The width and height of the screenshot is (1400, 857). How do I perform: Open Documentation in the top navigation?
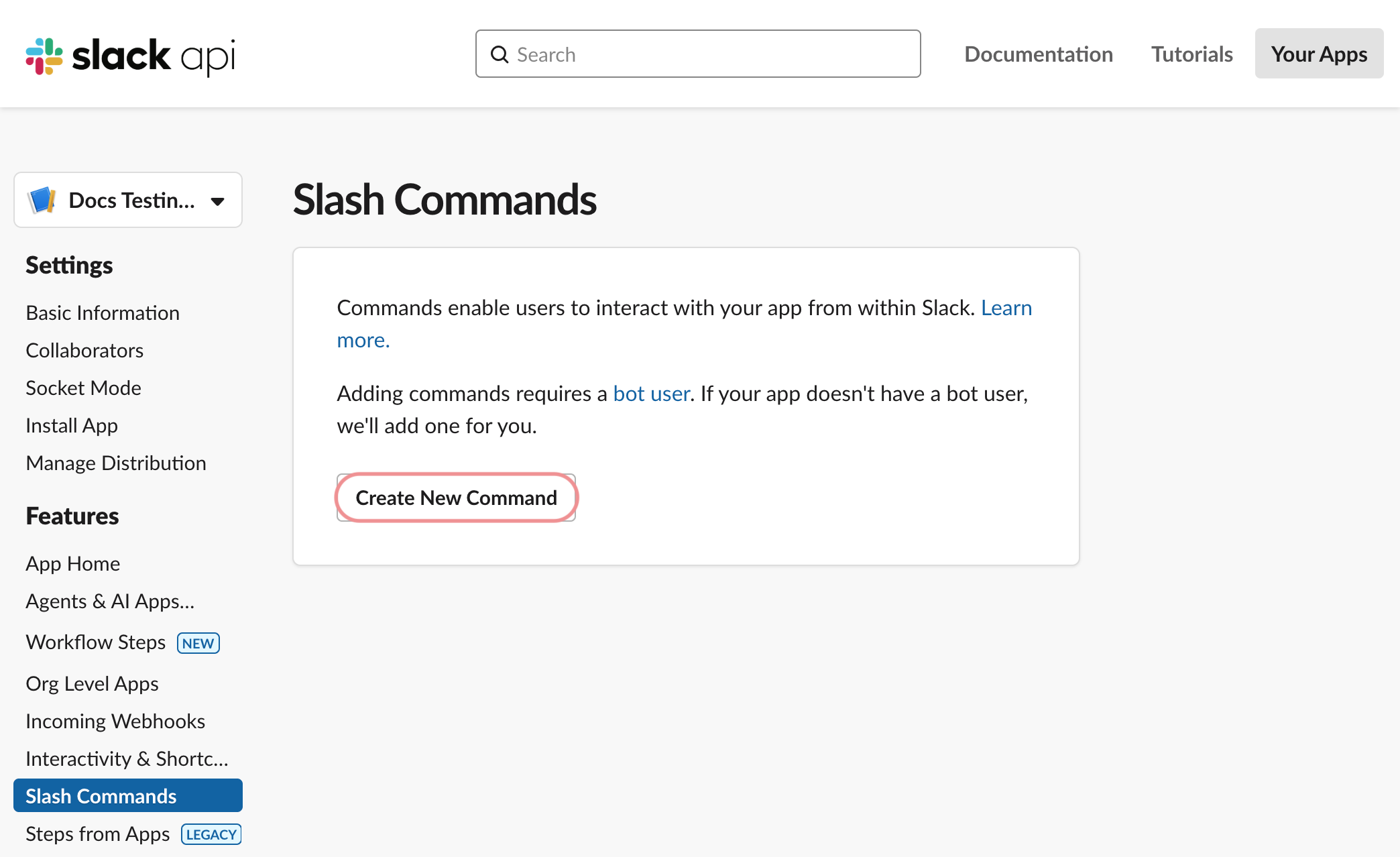click(1038, 54)
